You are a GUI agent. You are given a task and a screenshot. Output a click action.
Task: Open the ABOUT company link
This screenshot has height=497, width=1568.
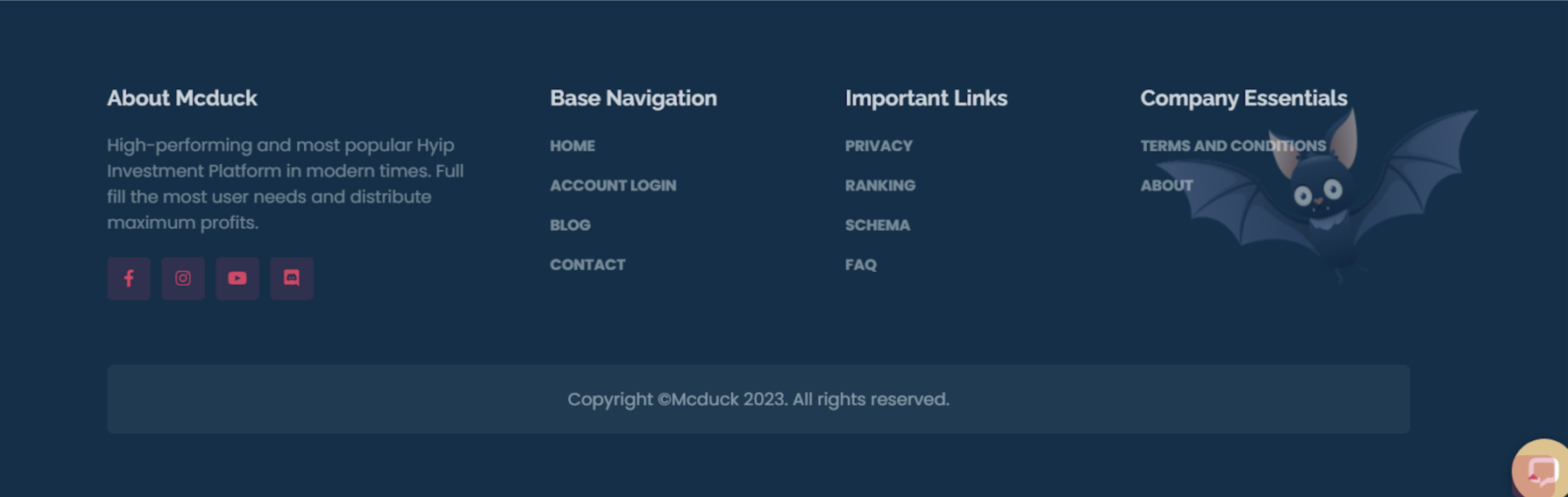coord(1166,185)
